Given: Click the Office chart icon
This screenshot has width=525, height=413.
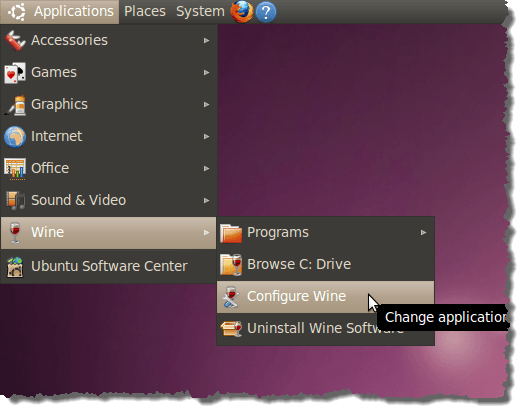Looking at the screenshot, I should point(15,169).
